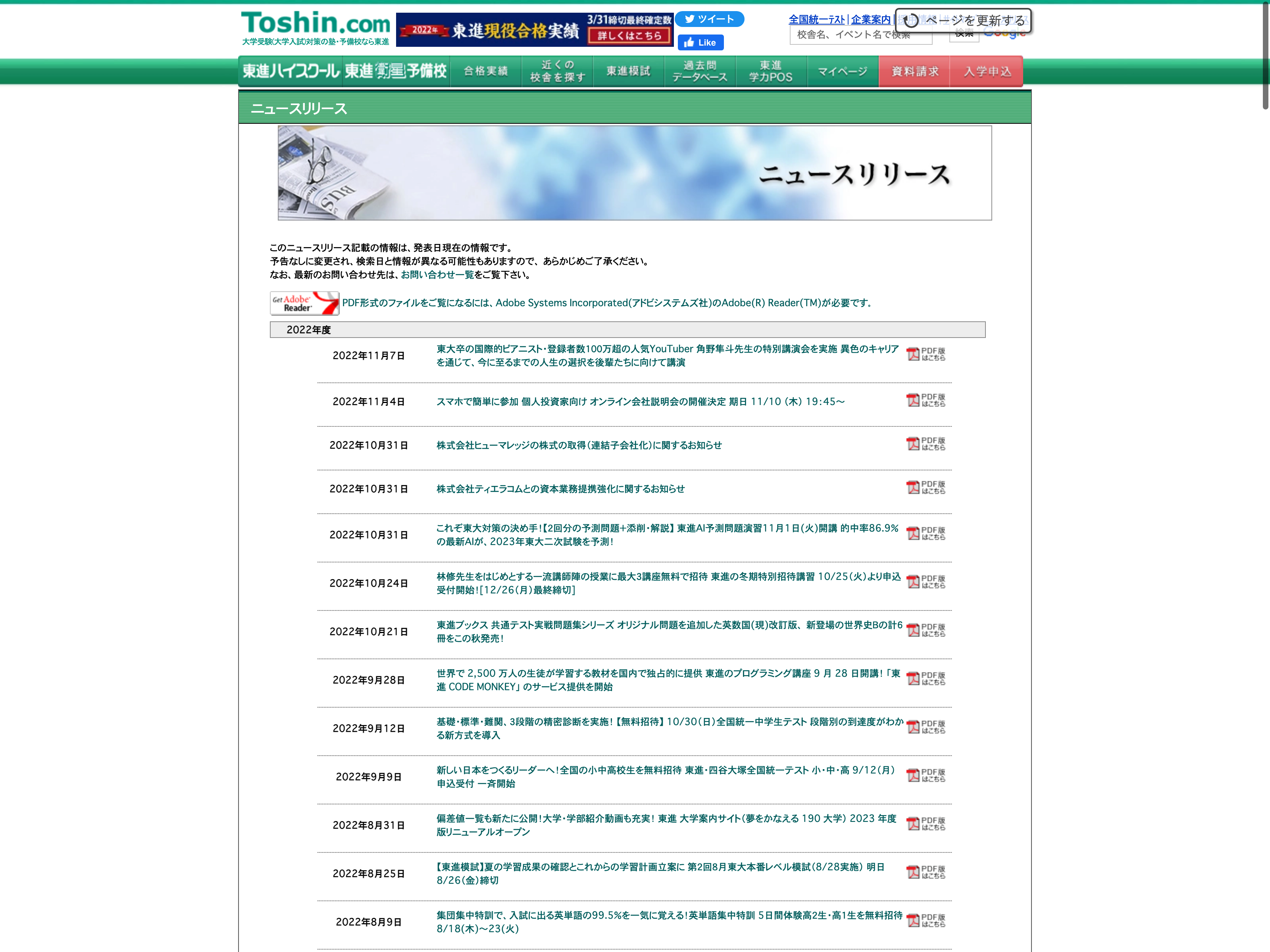
Task: Click the reload icon in ページを更新する
Action: click(910, 21)
